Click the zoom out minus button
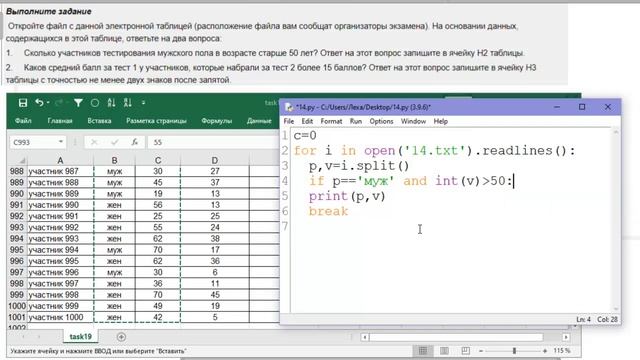The width and height of the screenshot is (640, 360). pyautogui.click(x=481, y=351)
